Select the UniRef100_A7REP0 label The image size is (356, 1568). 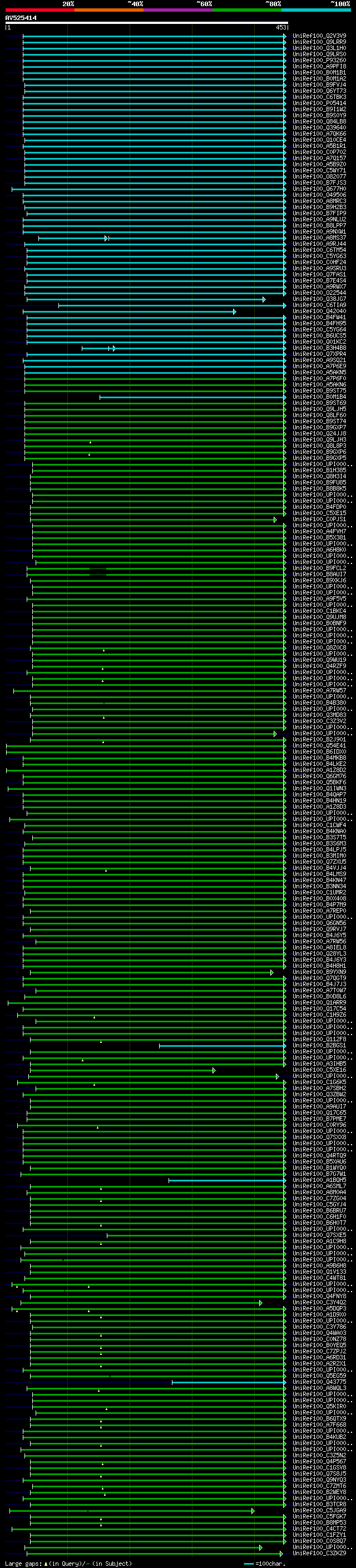click(x=319, y=911)
